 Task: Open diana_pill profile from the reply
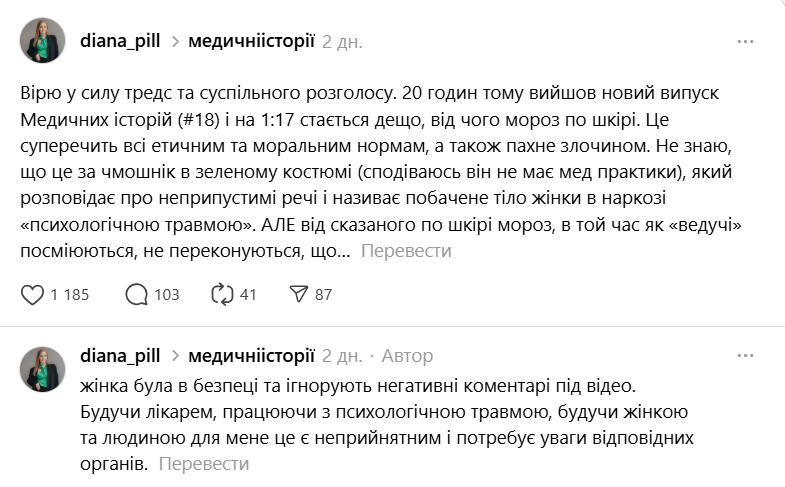click(120, 356)
